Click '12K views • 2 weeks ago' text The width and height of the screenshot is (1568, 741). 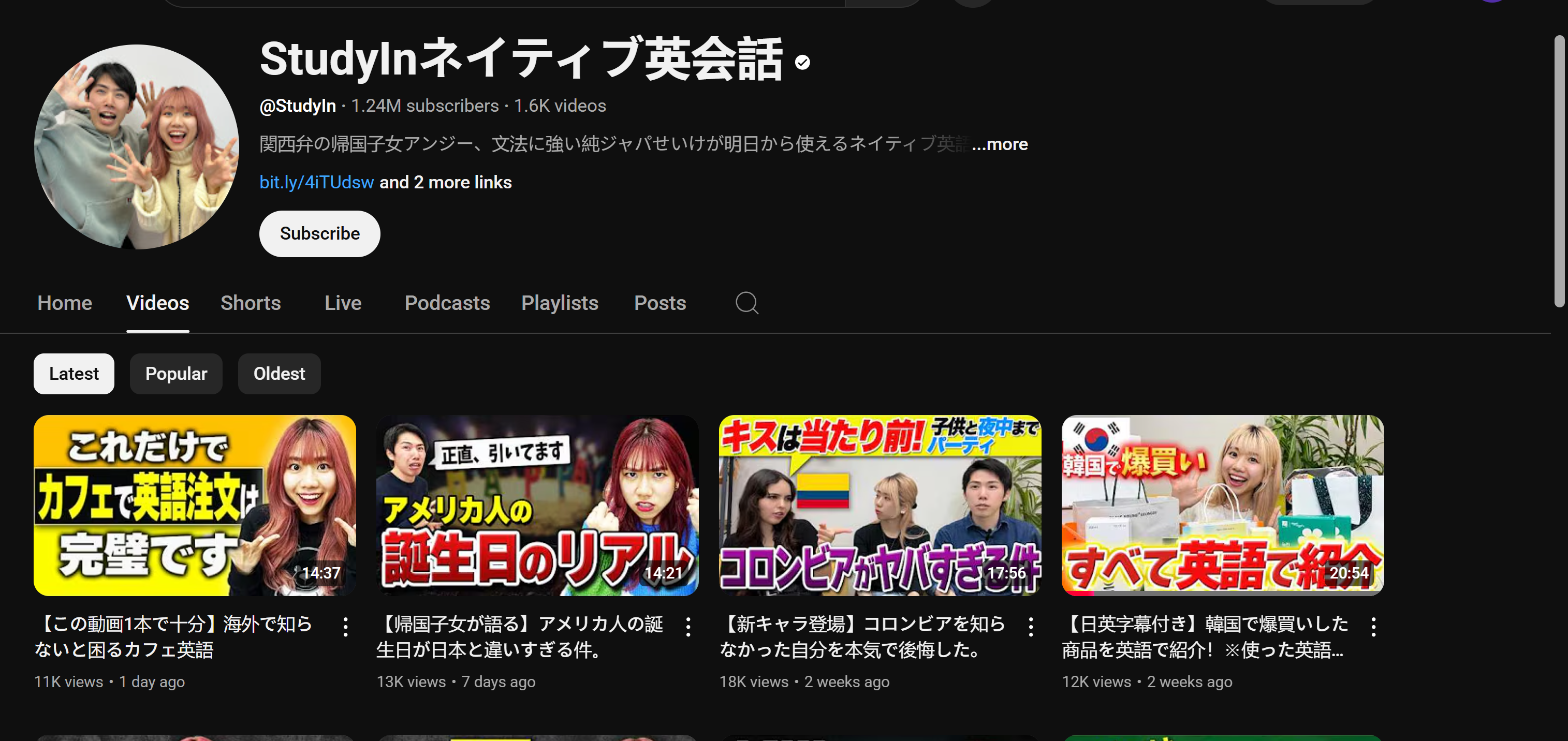tap(1147, 682)
